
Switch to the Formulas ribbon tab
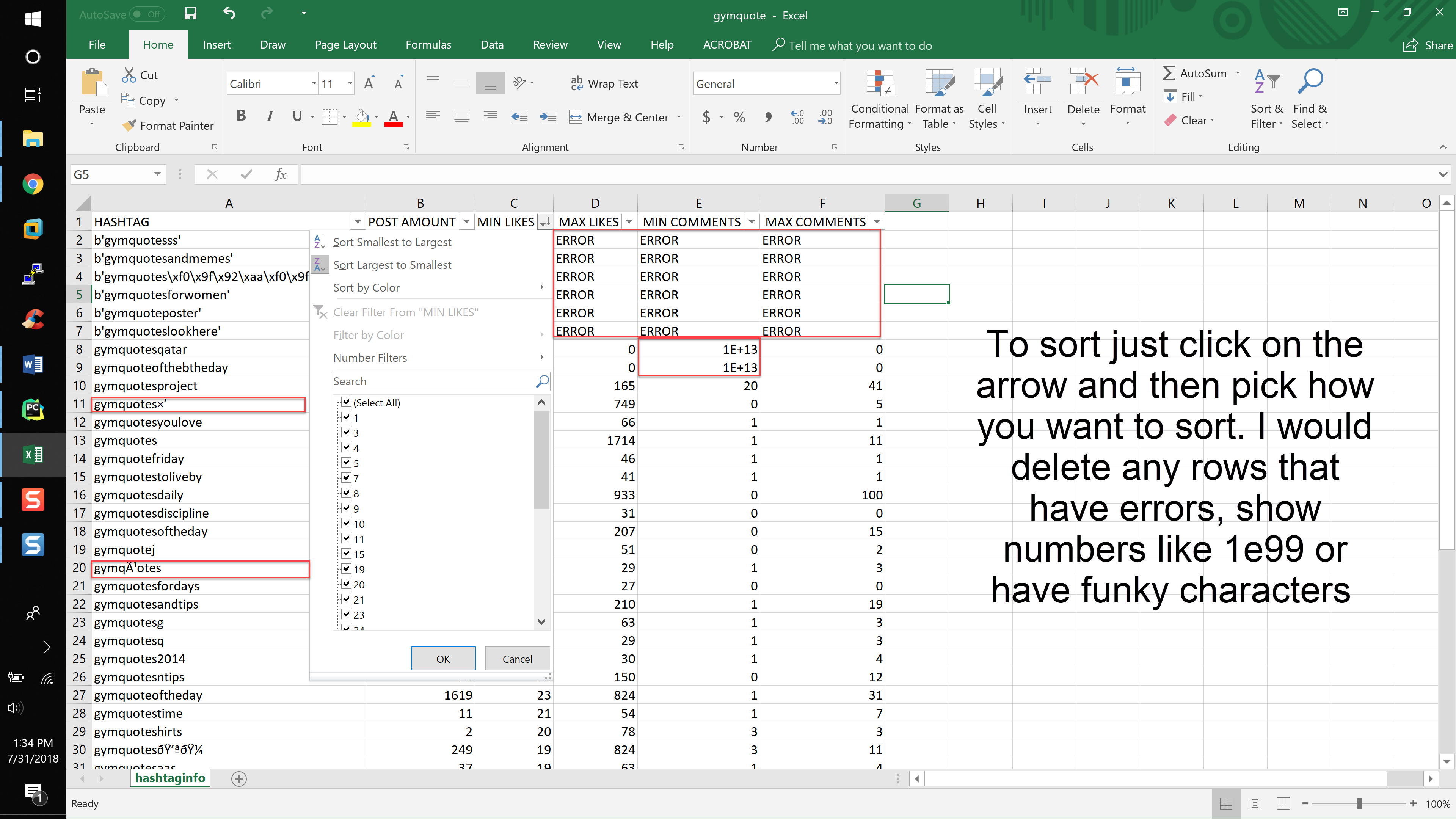(x=428, y=45)
